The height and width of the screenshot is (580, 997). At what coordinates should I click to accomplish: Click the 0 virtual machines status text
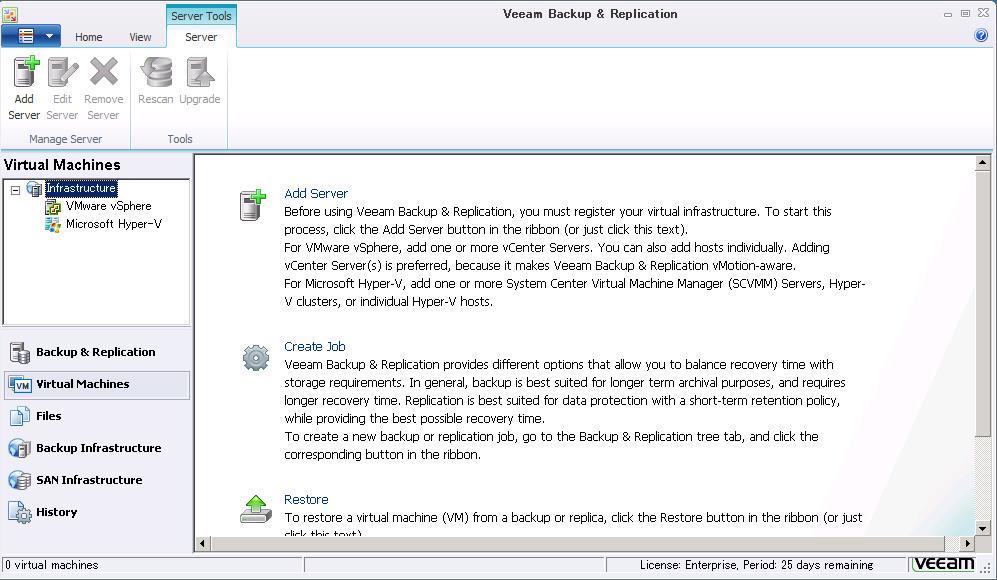52,565
